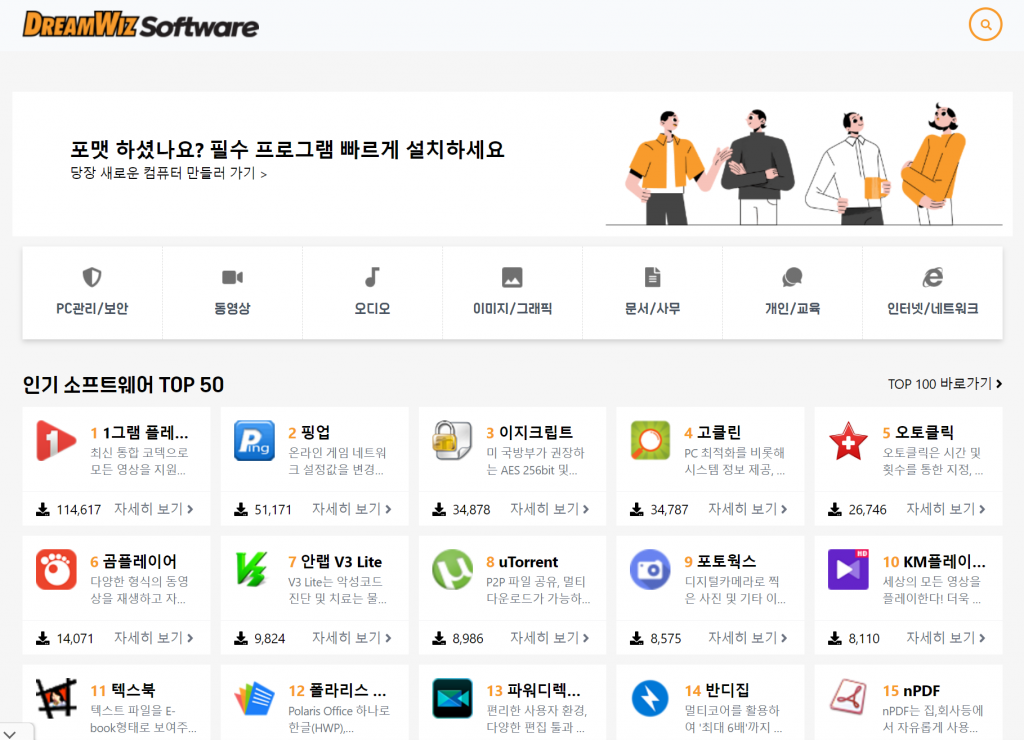Open the 파워디렉터 title text

click(543, 690)
